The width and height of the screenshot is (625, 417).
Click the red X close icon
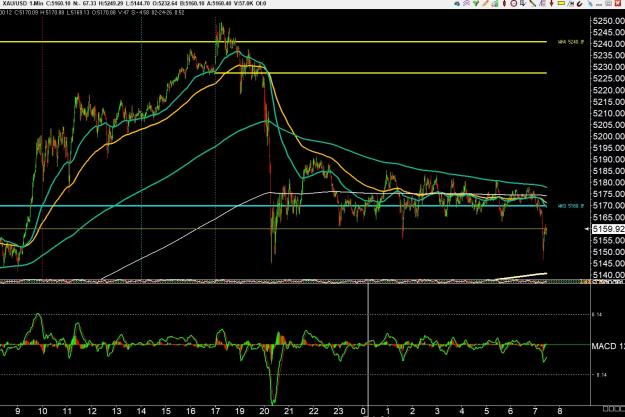[618, 3]
